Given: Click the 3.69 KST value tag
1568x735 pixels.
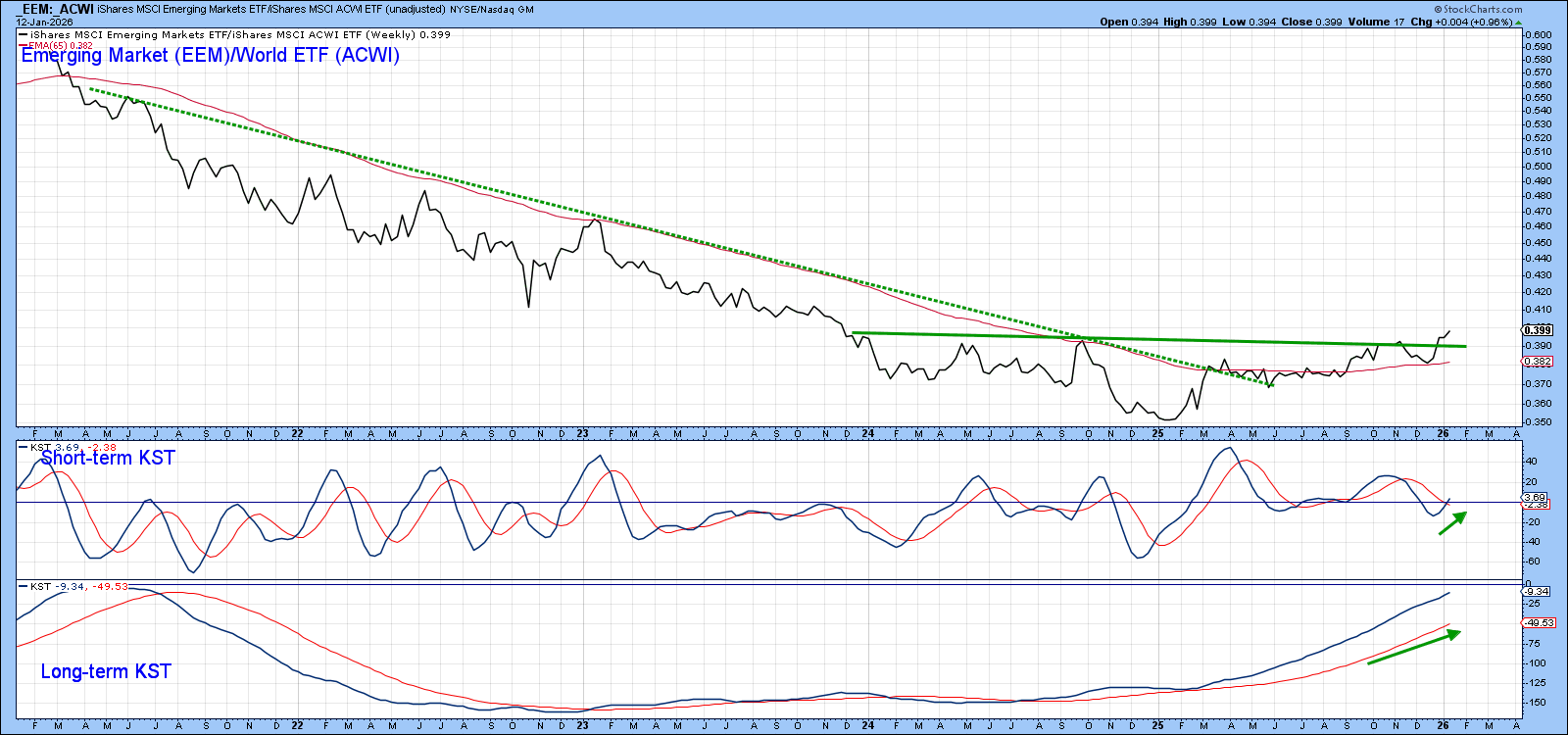Looking at the screenshot, I should point(1535,498).
